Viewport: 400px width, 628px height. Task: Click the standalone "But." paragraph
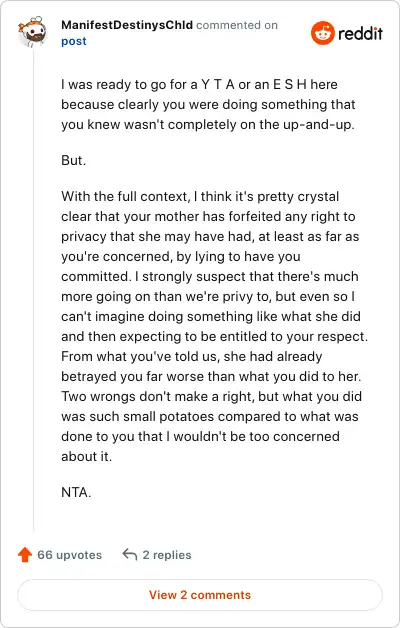tap(74, 160)
